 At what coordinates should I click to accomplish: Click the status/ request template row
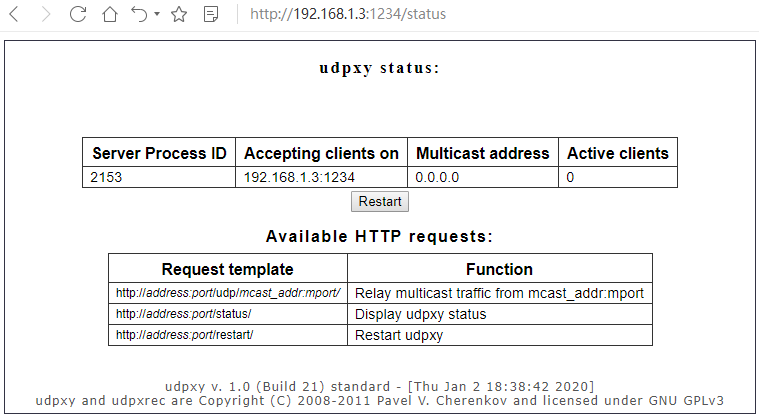[x=183, y=314]
